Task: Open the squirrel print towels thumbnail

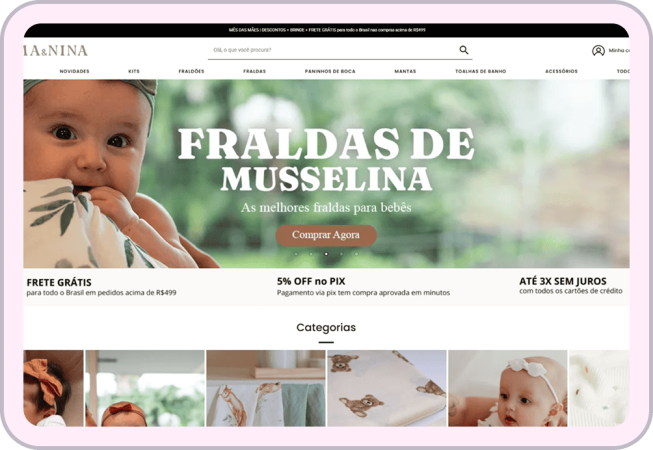Action: pos(266,388)
